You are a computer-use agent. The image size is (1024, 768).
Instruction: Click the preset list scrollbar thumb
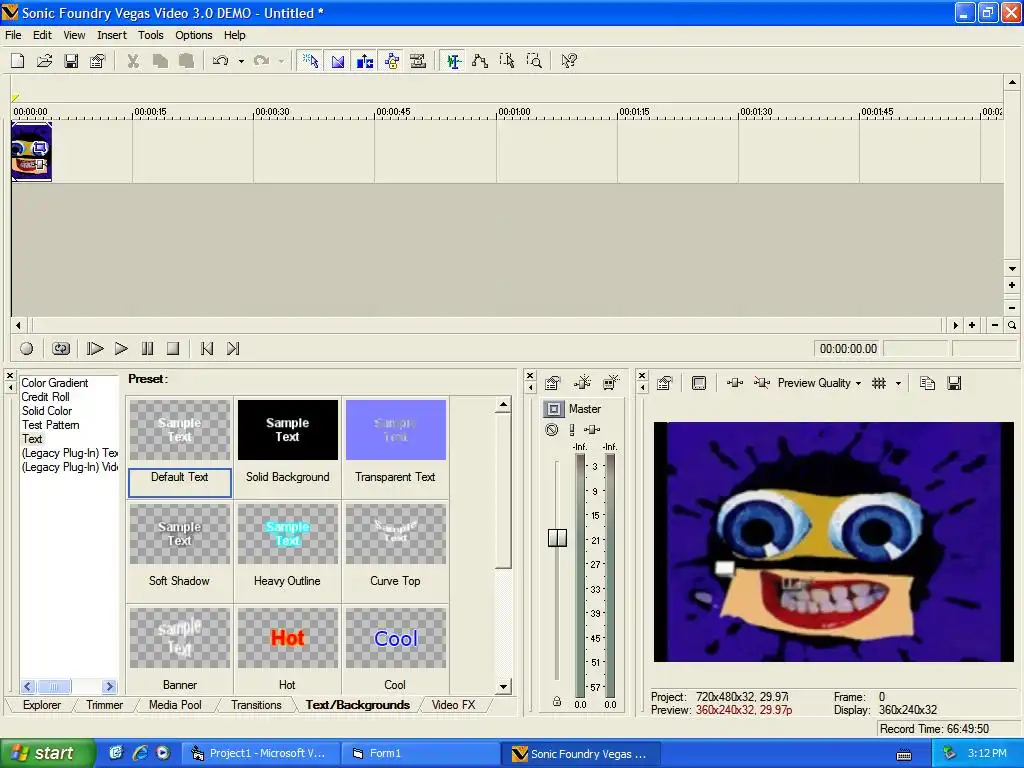(503, 490)
